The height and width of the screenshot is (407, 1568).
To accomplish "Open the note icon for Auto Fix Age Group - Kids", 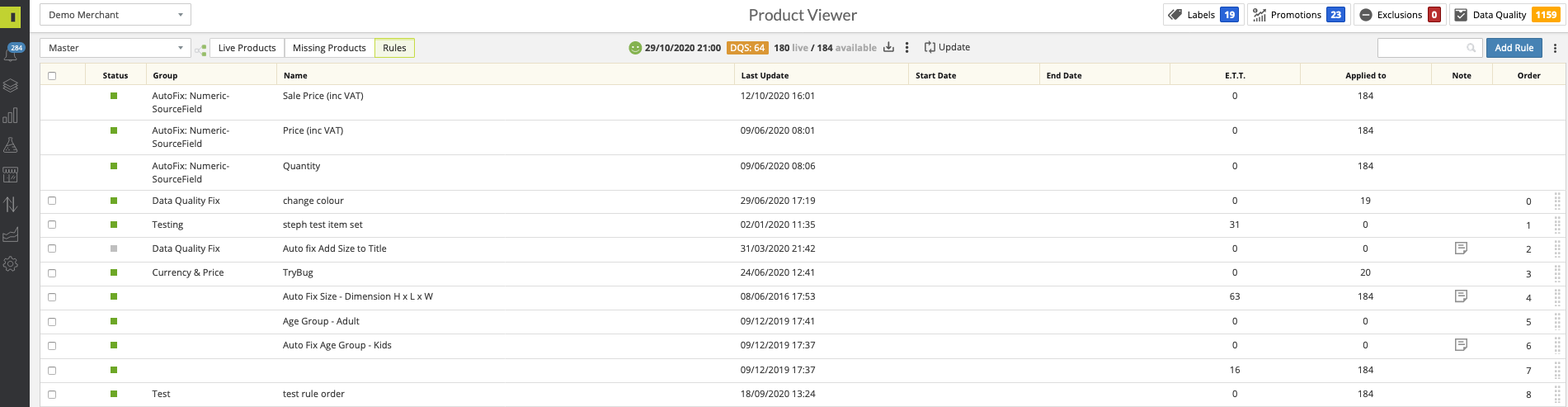I will [x=1461, y=344].
